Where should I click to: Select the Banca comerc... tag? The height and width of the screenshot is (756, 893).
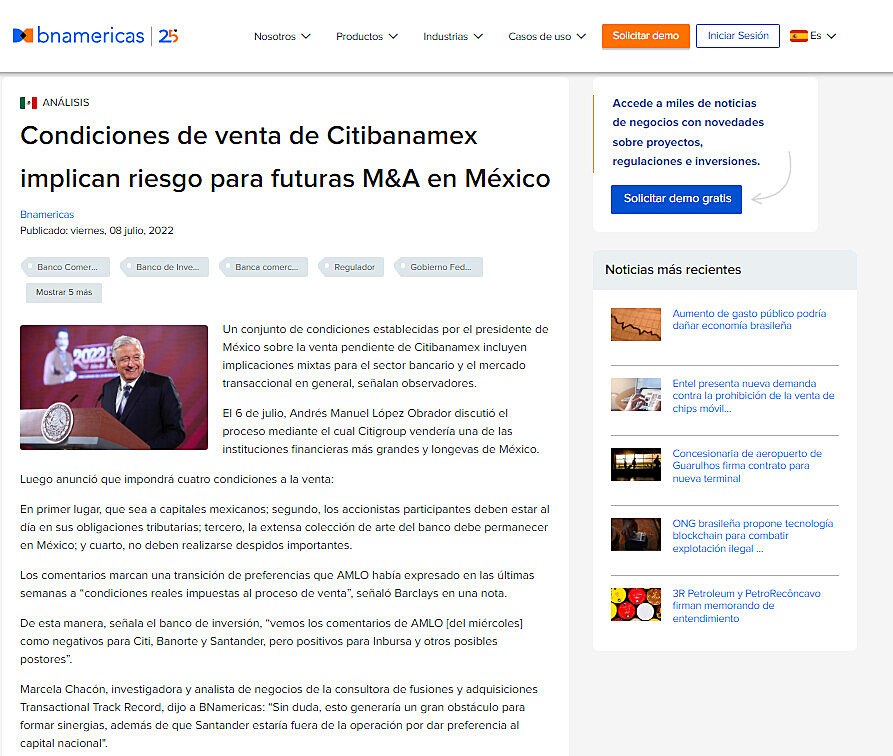(264, 267)
